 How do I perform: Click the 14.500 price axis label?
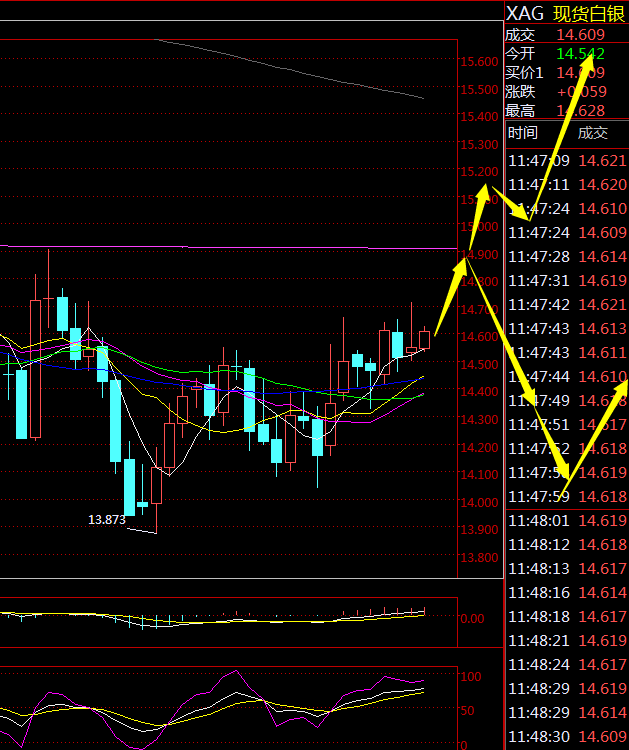point(479,364)
